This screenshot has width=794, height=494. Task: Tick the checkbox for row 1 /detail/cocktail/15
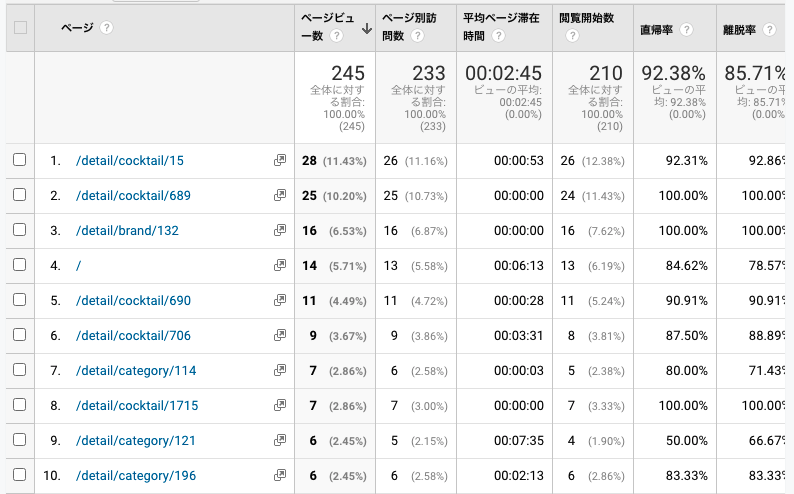(x=19, y=160)
